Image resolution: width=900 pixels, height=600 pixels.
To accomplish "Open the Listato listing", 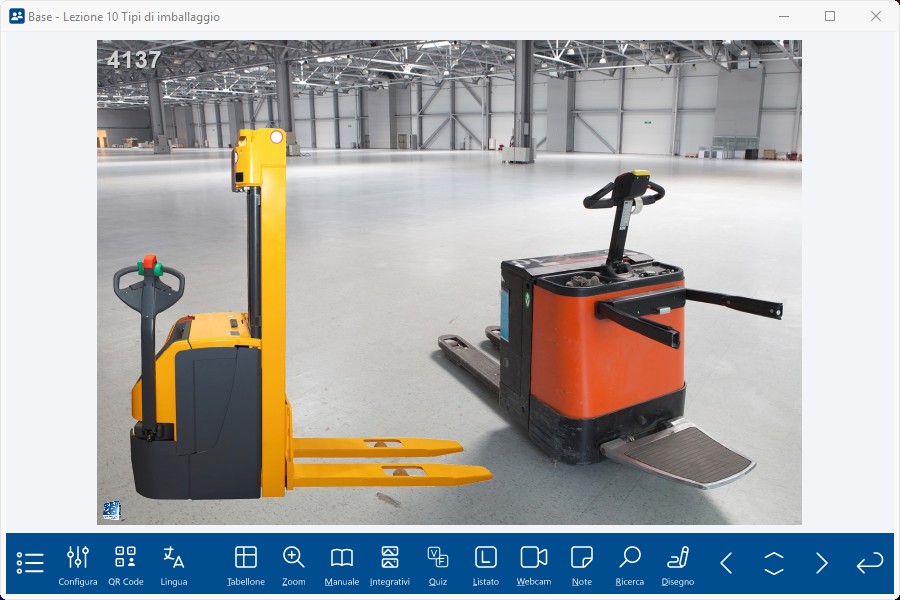I will coord(486,564).
